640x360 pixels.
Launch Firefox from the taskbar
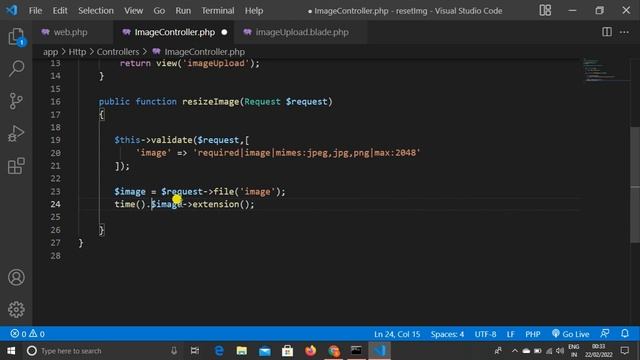(311, 351)
